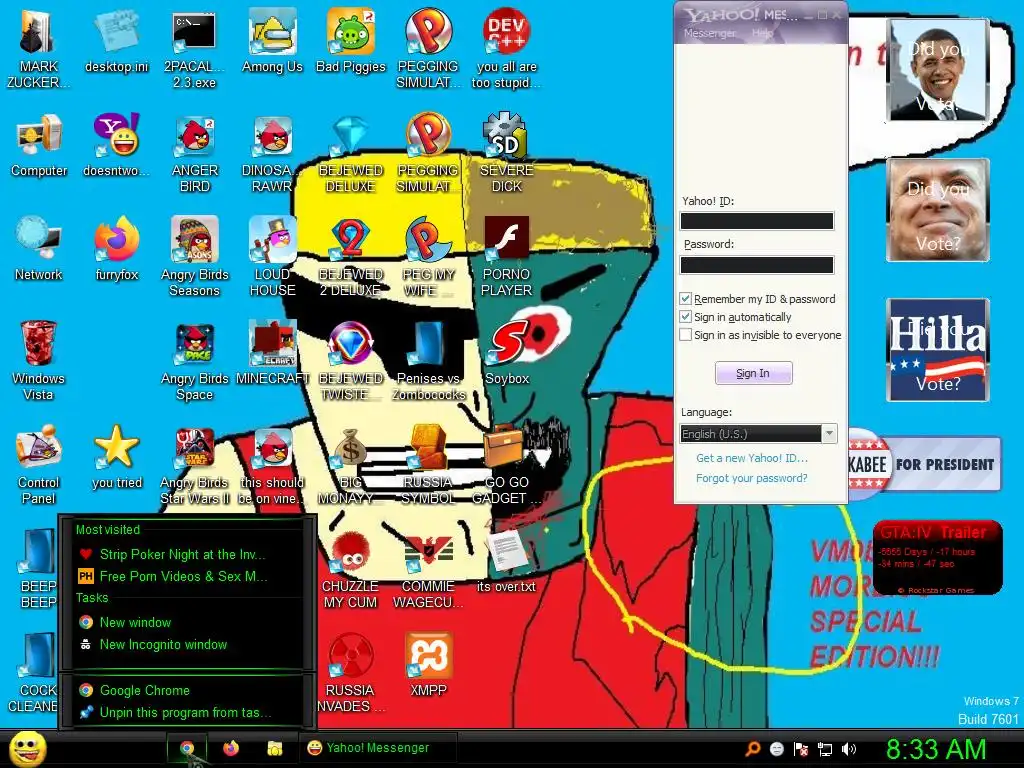This screenshot has height=768, width=1024.
Task: Toggle Sign in automatically checkbox
Action: coord(685,317)
